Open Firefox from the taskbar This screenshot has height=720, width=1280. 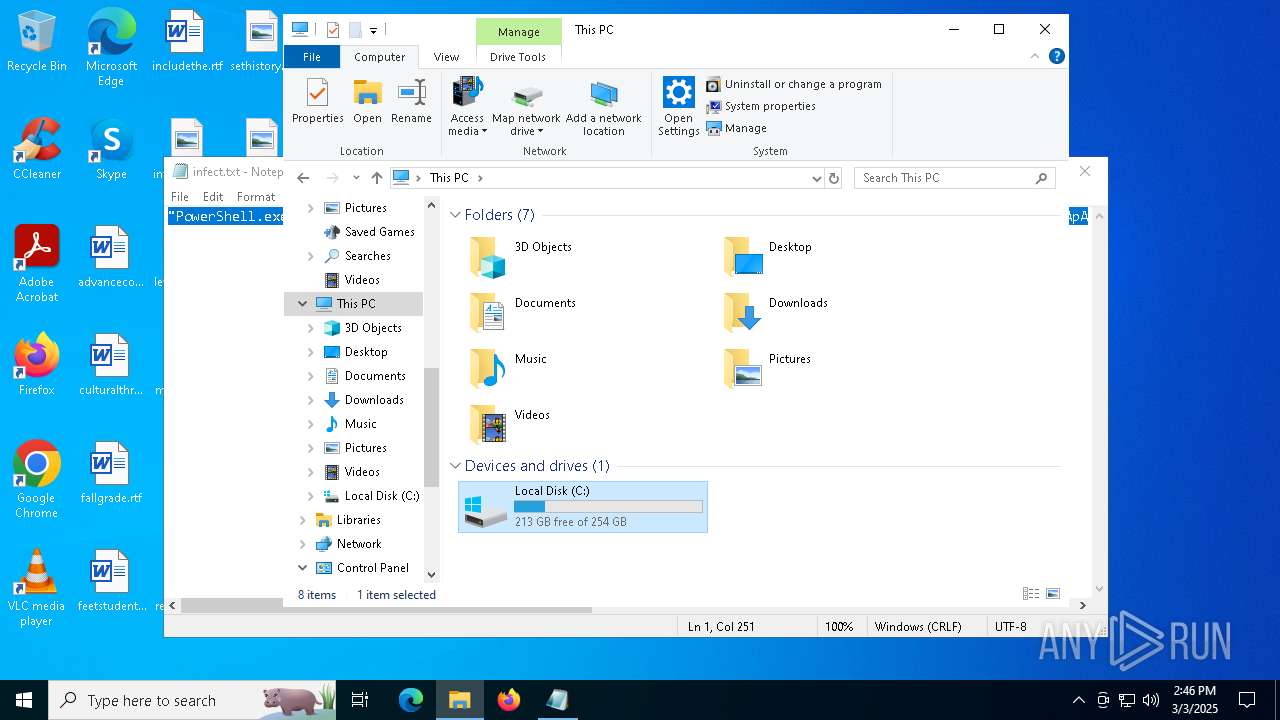509,700
